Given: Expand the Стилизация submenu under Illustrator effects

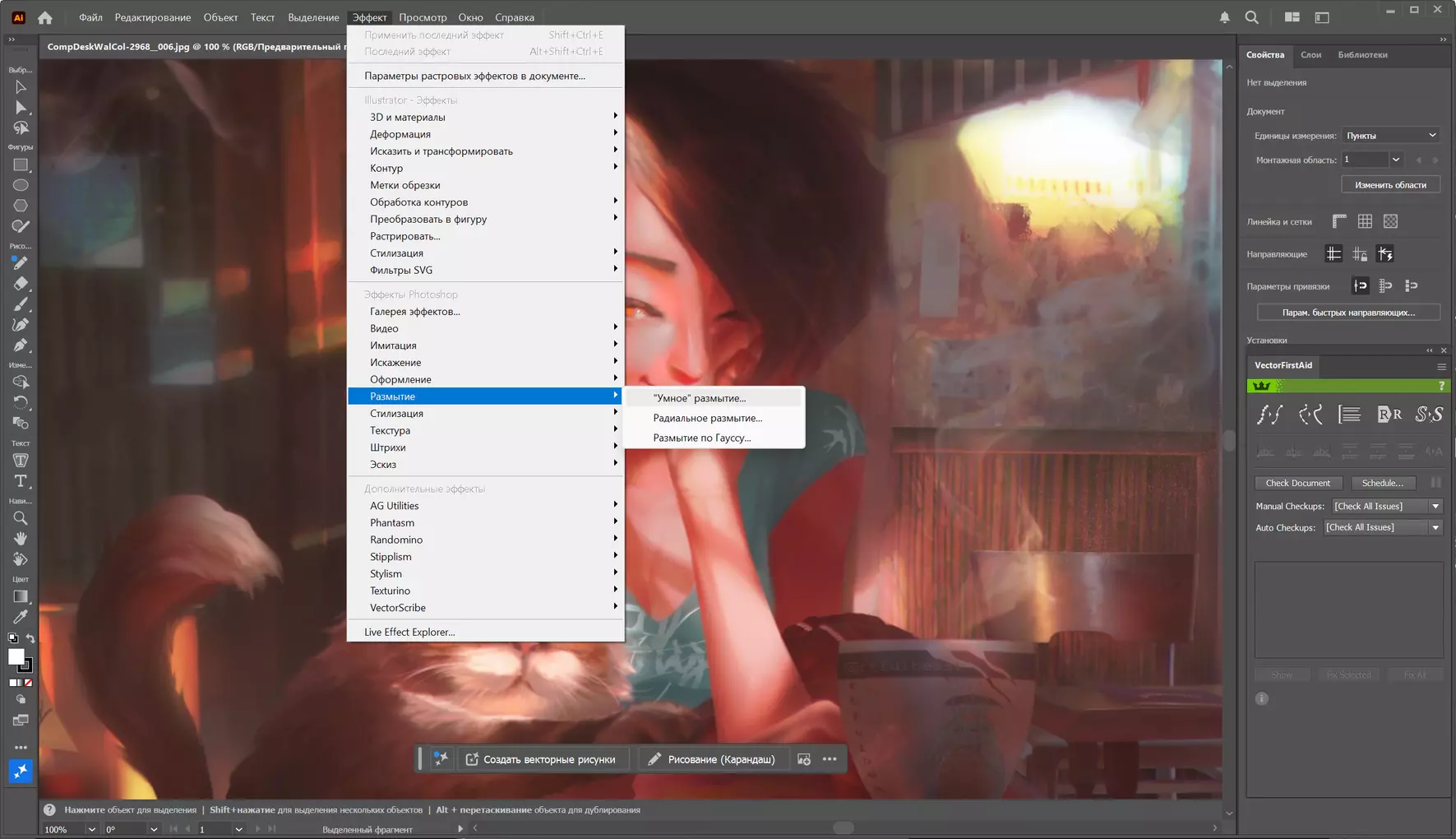Looking at the screenshot, I should [486, 253].
